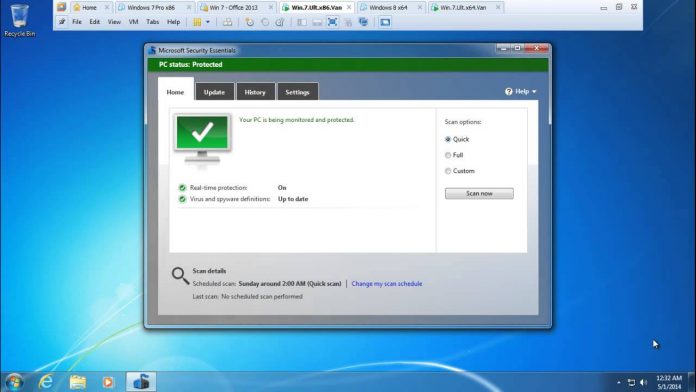The height and width of the screenshot is (392, 696).
Task: Switch to the Windows 8 x64 tab
Action: tap(391, 8)
